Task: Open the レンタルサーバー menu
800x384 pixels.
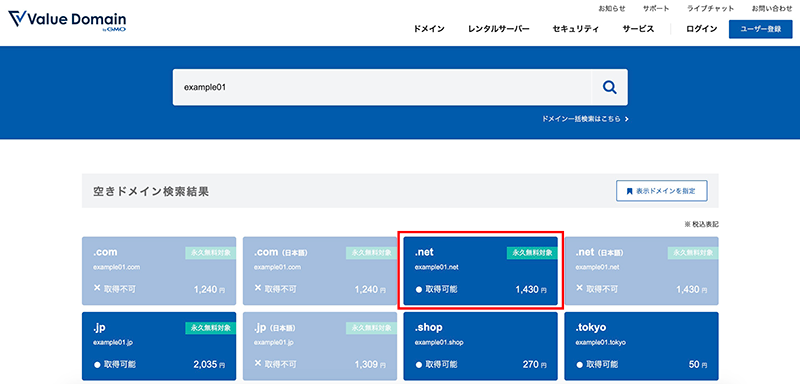Action: click(498, 29)
